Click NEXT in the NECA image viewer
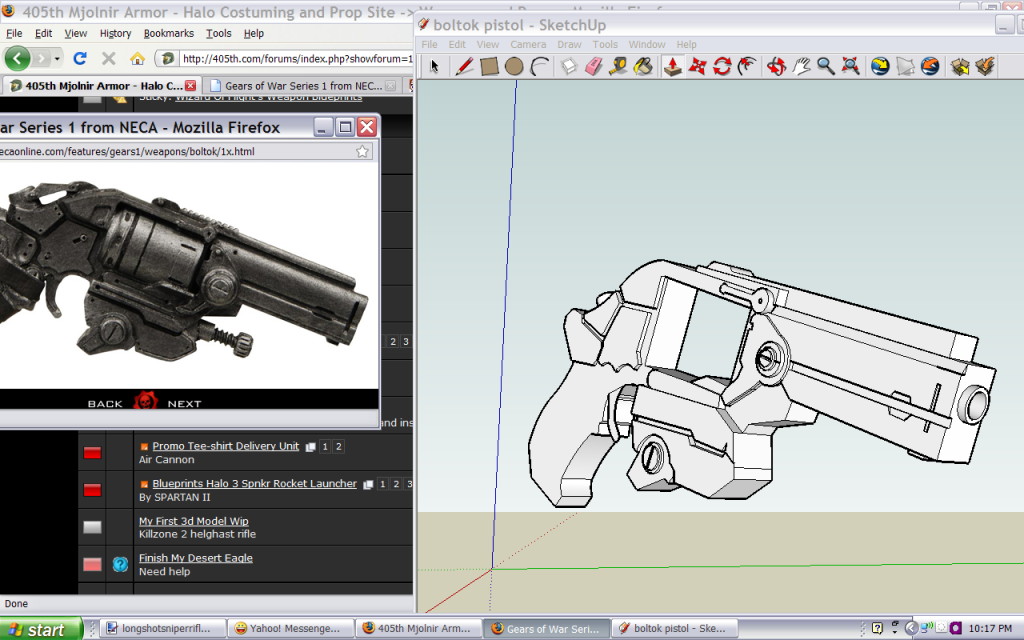This screenshot has height=640, width=1024. click(x=184, y=404)
